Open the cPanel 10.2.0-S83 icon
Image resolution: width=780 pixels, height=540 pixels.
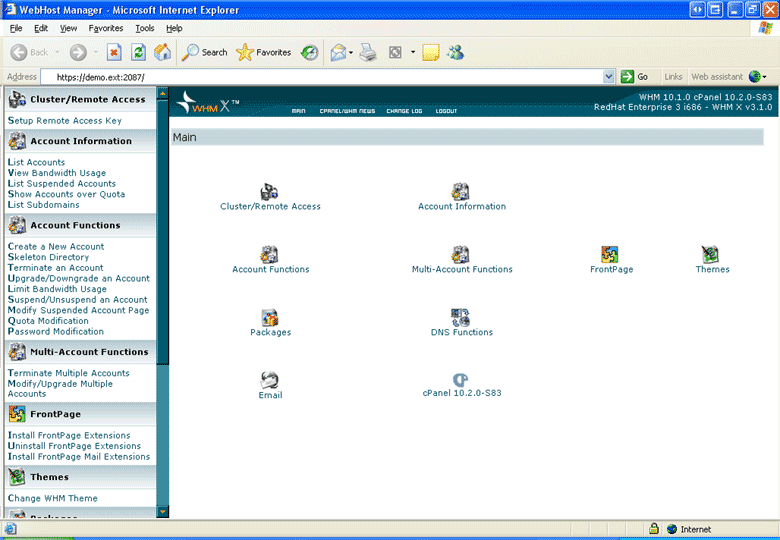[461, 380]
